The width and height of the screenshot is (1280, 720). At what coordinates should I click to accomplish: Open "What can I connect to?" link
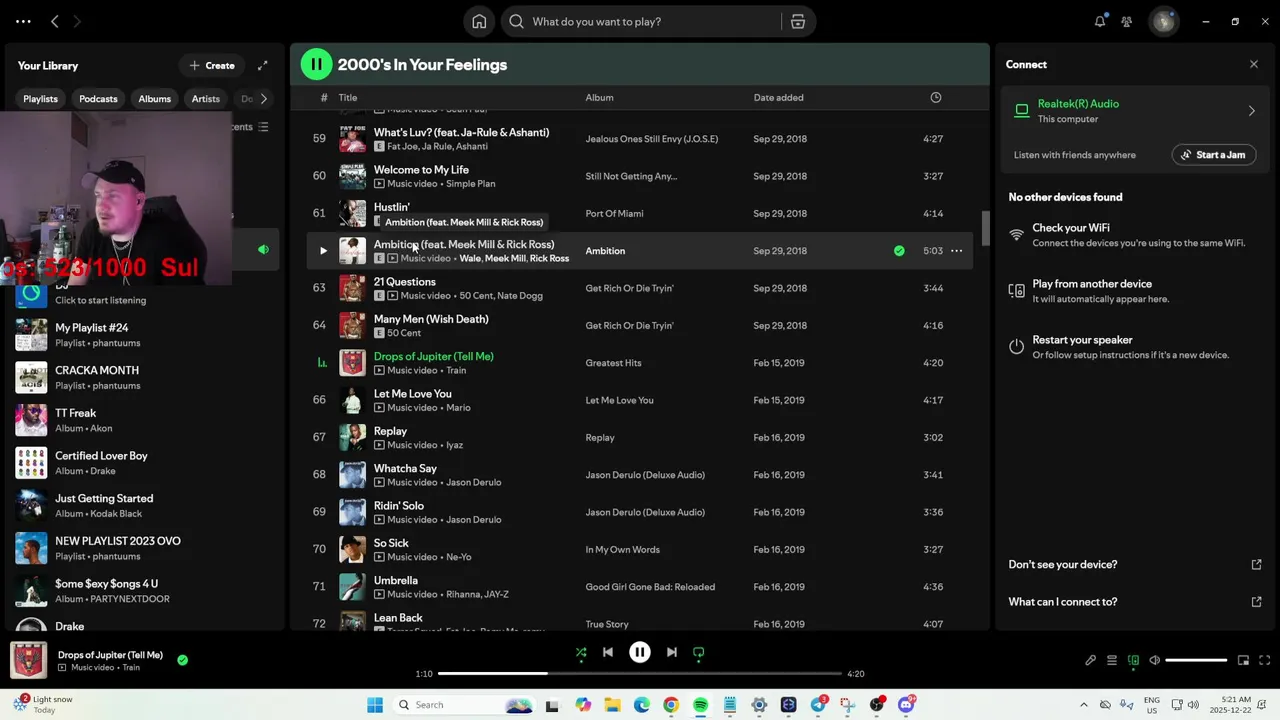(x=1135, y=602)
